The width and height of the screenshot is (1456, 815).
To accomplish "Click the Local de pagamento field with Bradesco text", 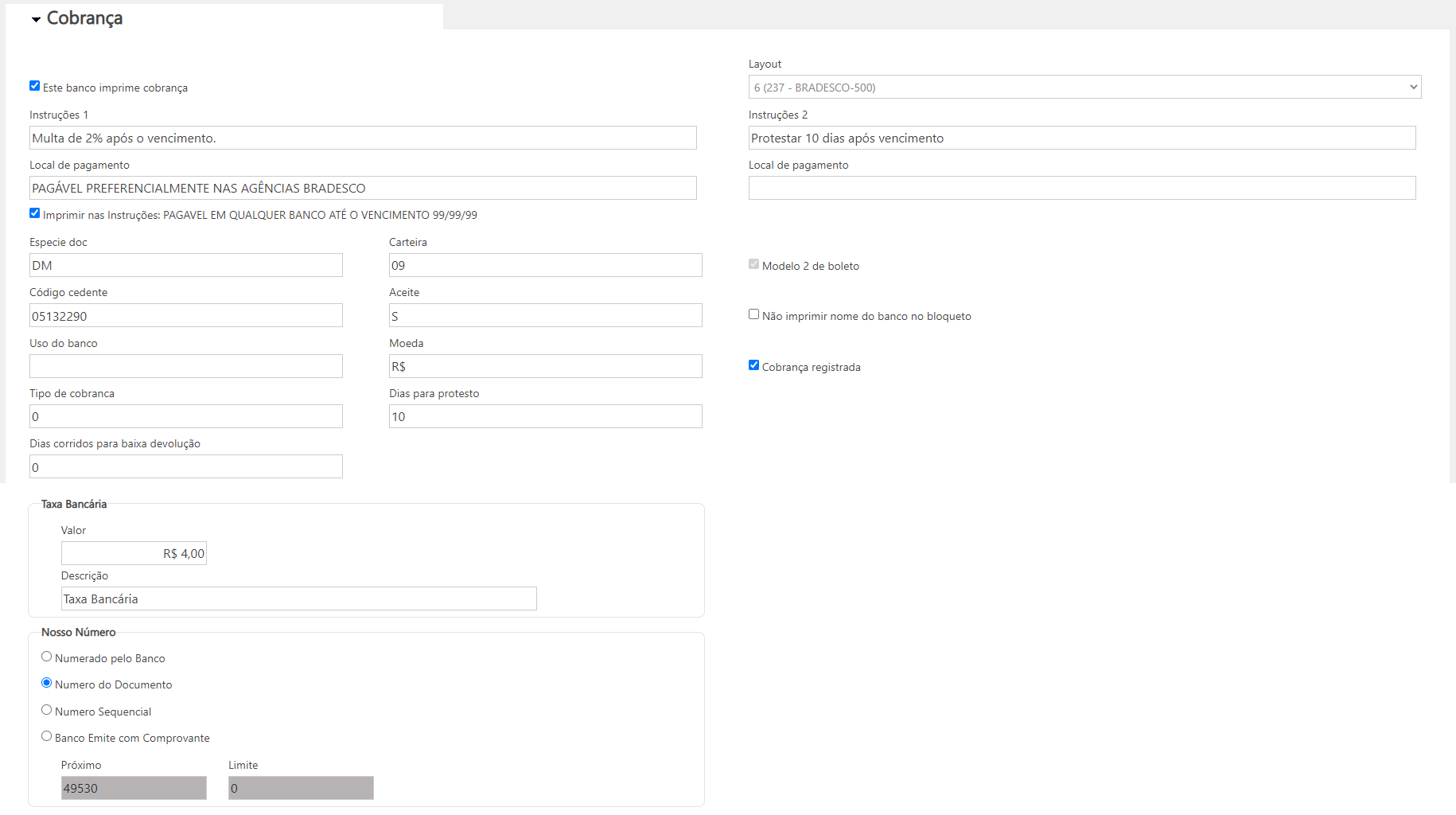I will pos(363,188).
